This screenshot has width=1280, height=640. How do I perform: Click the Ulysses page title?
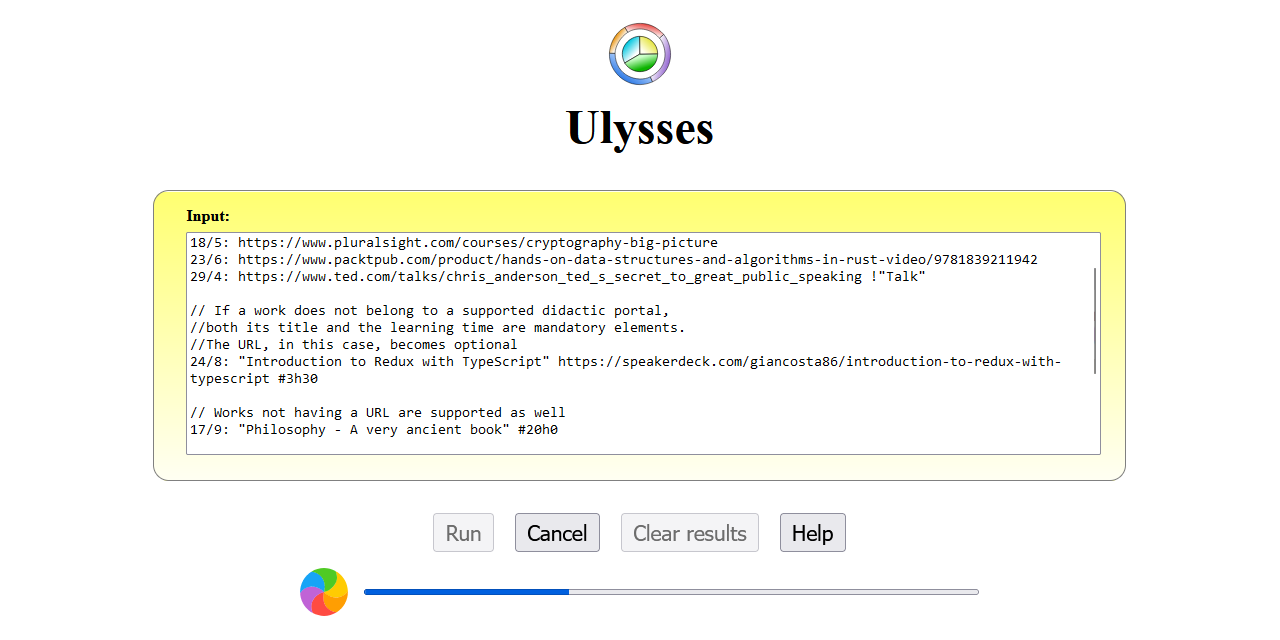(x=639, y=128)
